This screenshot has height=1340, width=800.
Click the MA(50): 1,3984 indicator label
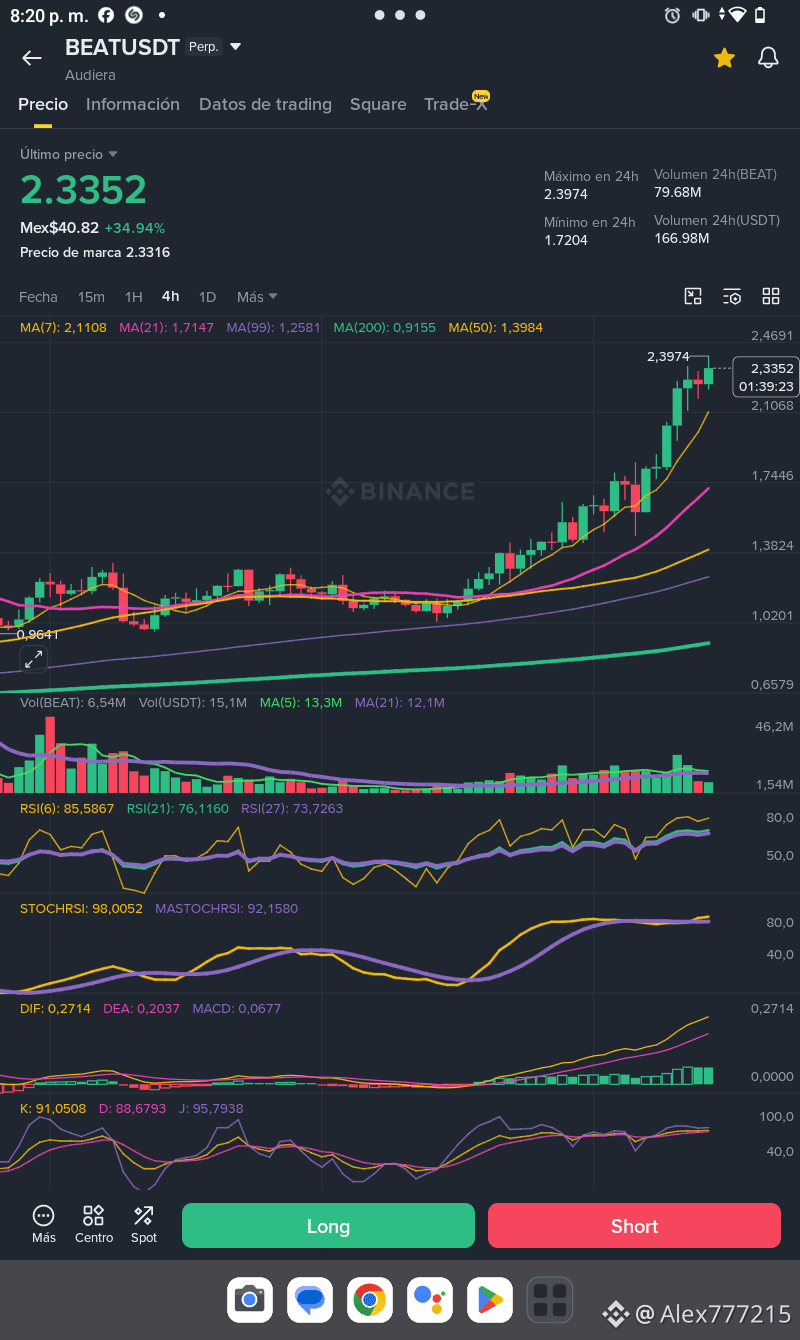[x=496, y=327]
